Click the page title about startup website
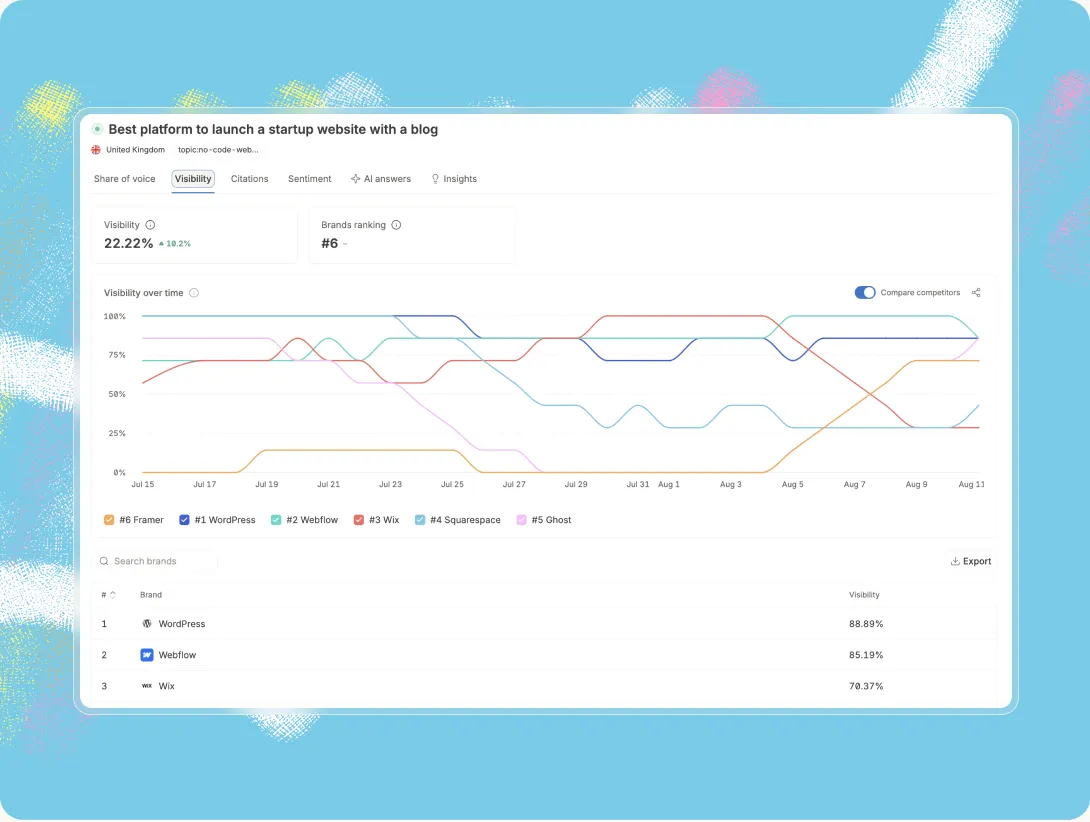 tap(273, 129)
